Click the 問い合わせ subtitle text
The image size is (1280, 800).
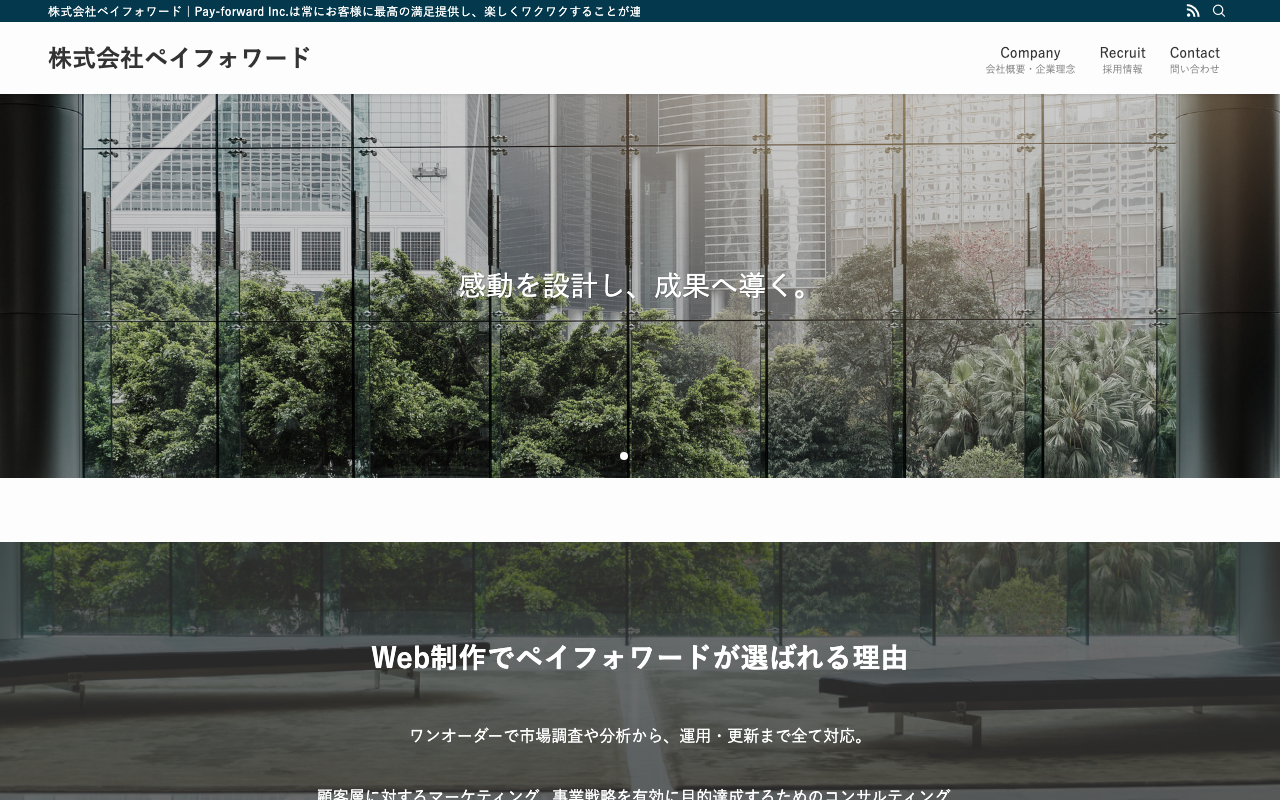pos(1195,69)
